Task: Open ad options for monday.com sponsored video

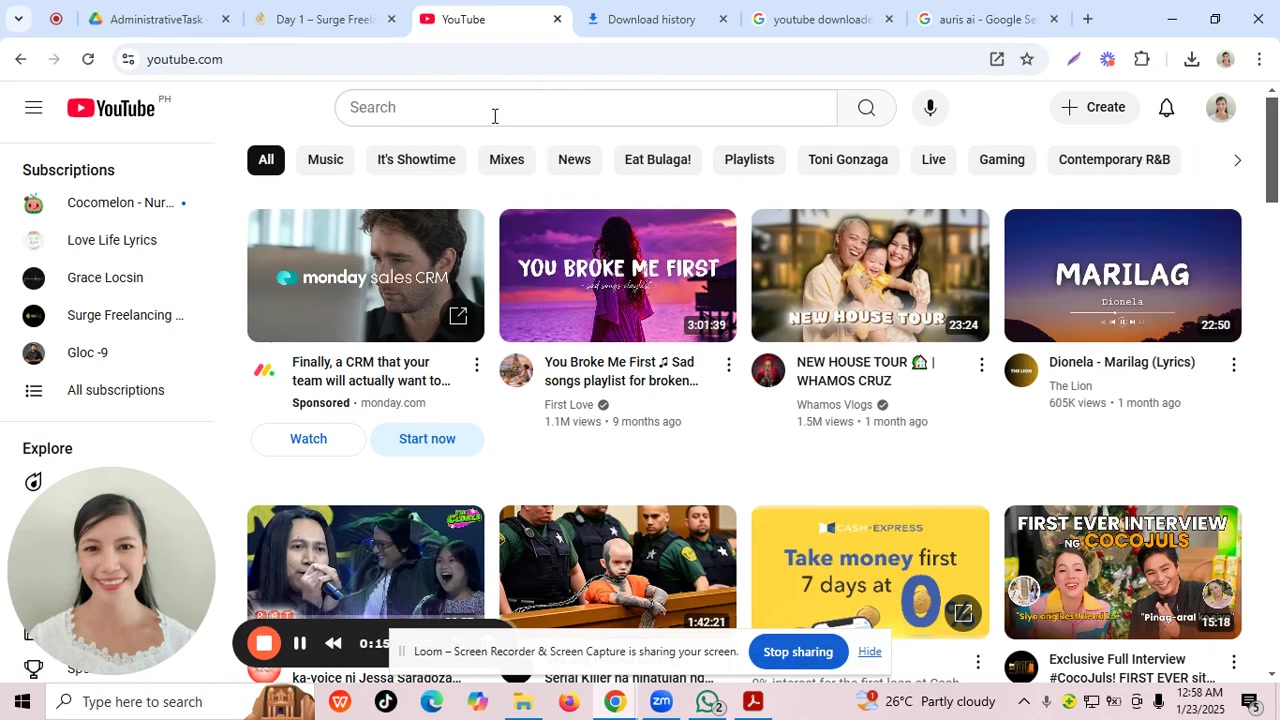Action: (x=477, y=365)
